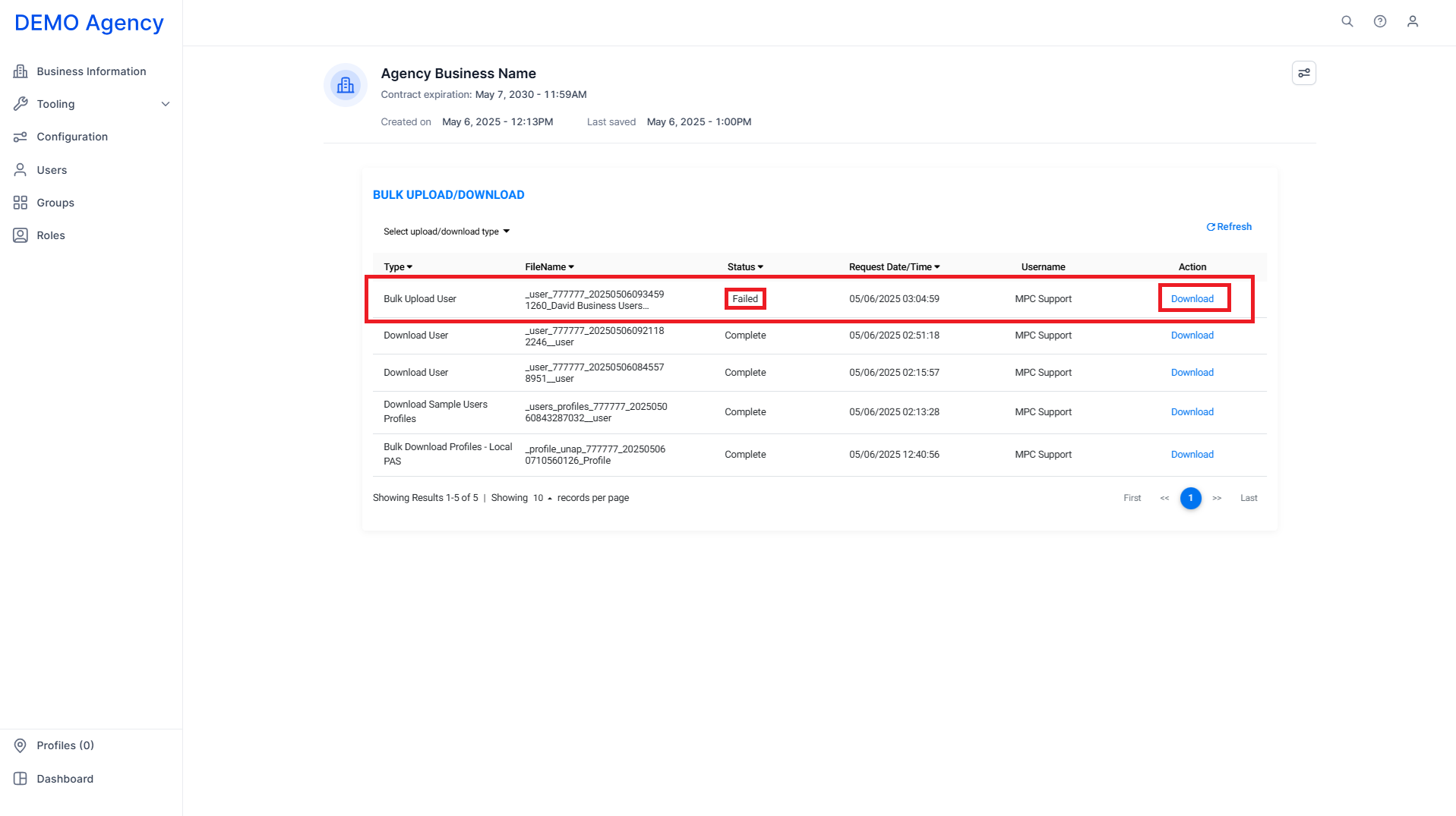
Task: Open Select upload/download type dropdown
Action: 447,232
